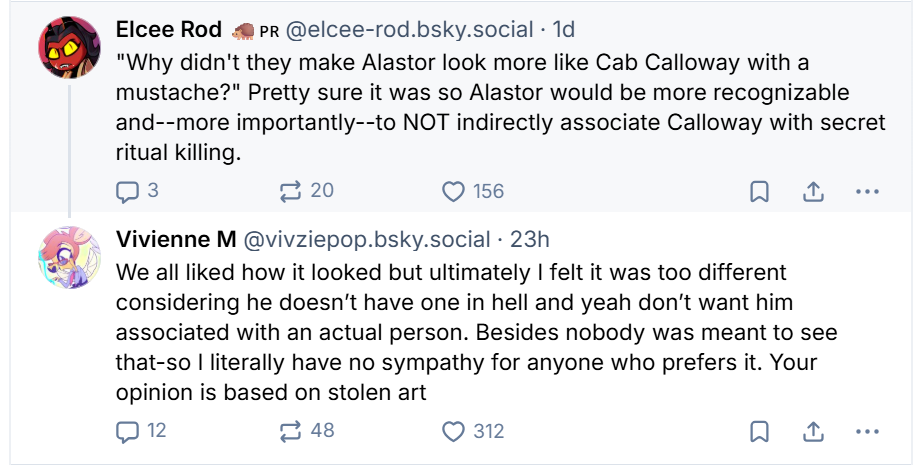Reply to Elcee Rod's post

click(x=128, y=190)
